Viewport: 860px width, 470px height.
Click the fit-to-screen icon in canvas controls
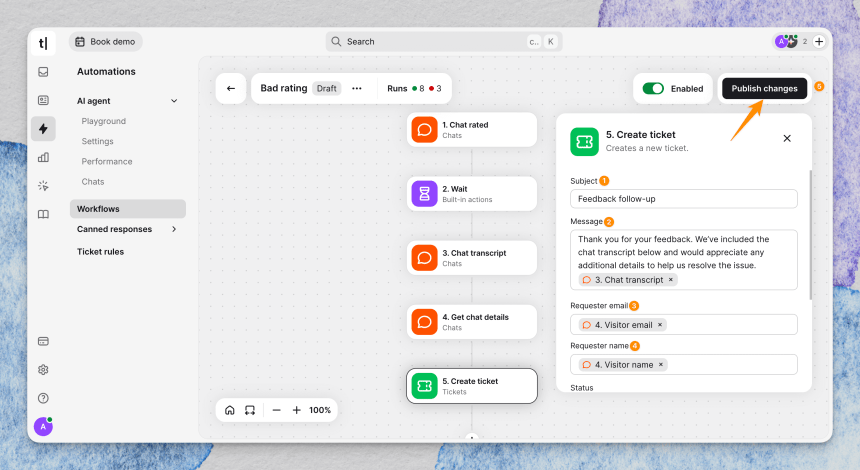[x=250, y=410]
